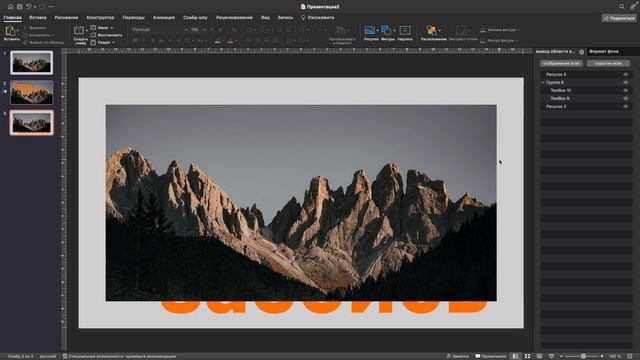Toggle visibility of Рисунок 2
The height and width of the screenshot is (360, 640).
pos(625,106)
